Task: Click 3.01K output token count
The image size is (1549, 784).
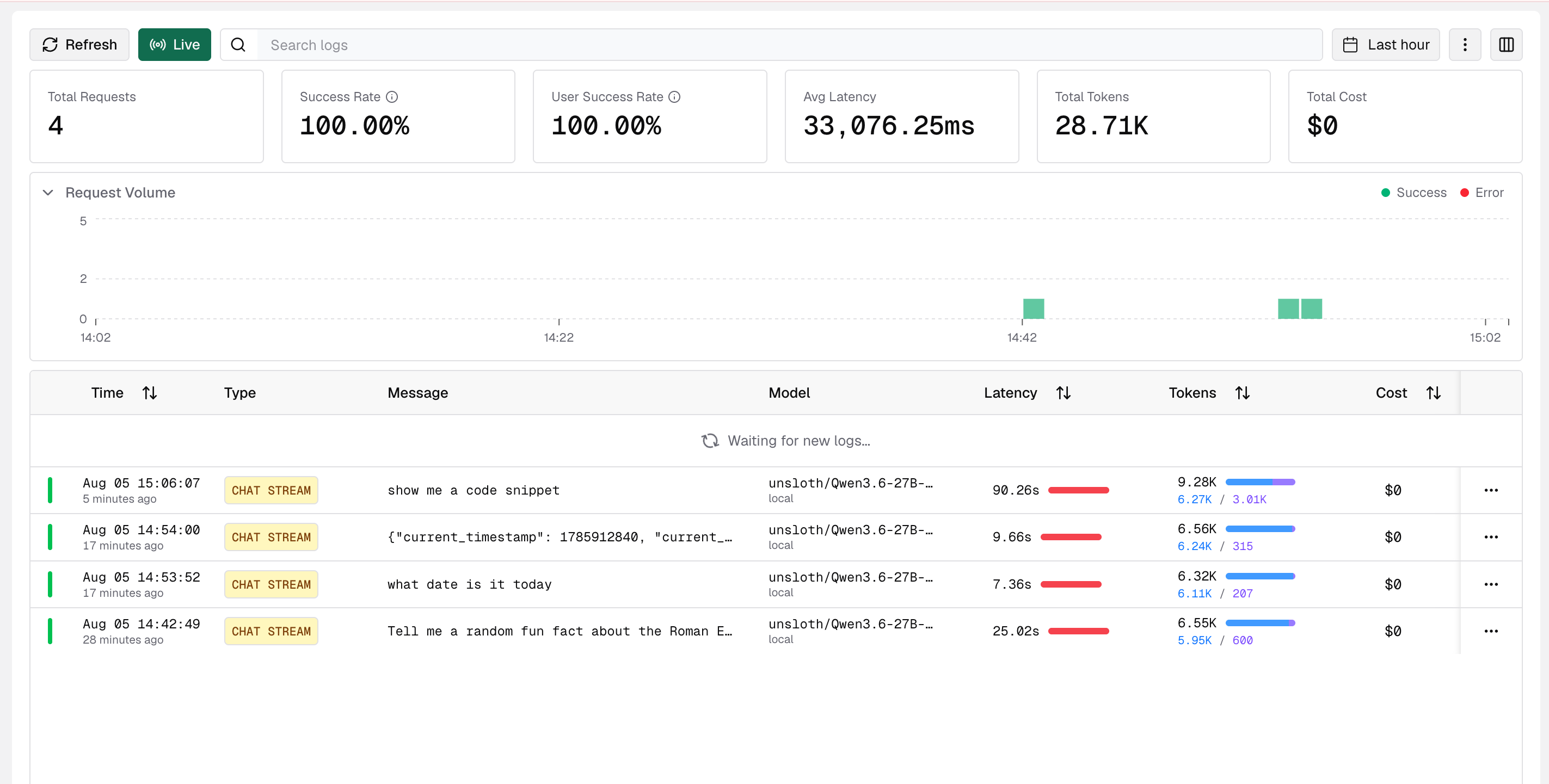Action: pos(1249,499)
